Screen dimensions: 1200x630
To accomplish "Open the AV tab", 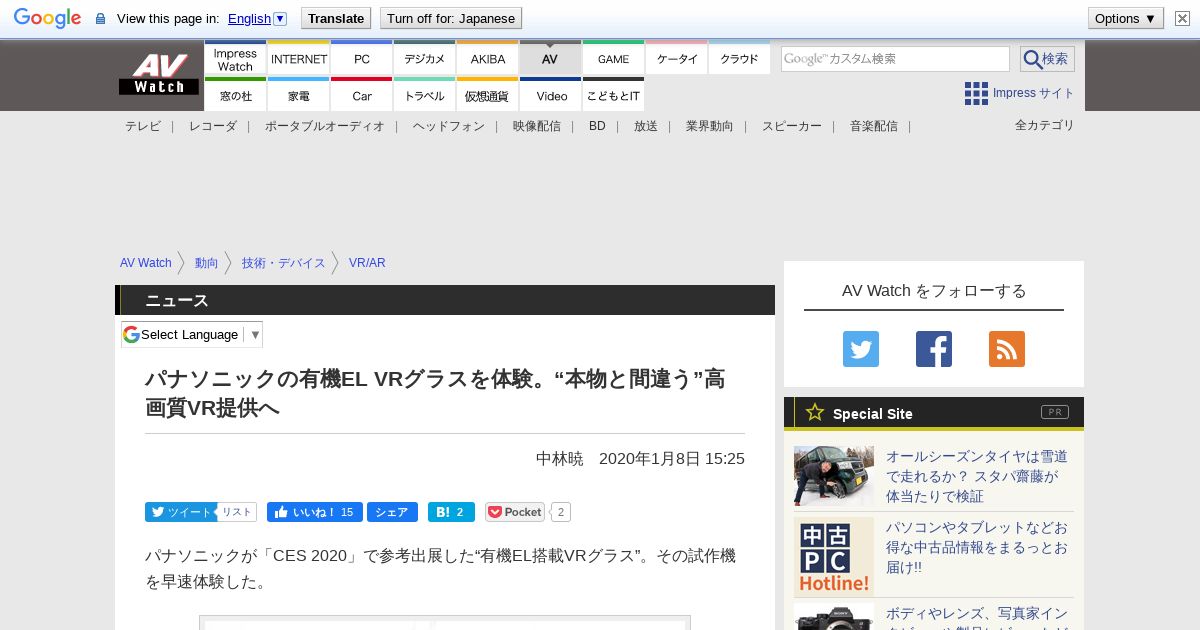I will pyautogui.click(x=550, y=58).
